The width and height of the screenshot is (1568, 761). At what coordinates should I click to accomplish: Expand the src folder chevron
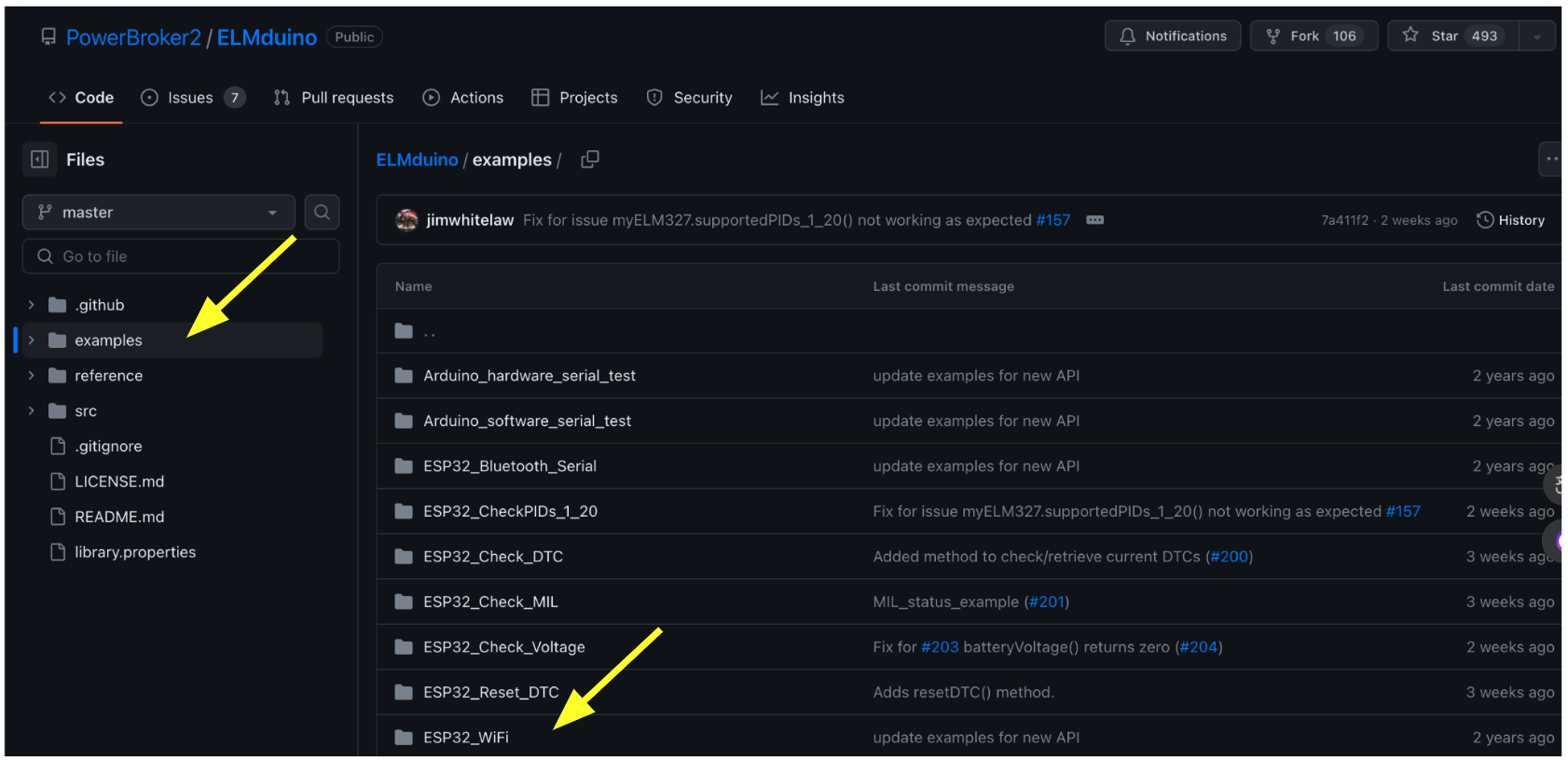tap(31, 411)
